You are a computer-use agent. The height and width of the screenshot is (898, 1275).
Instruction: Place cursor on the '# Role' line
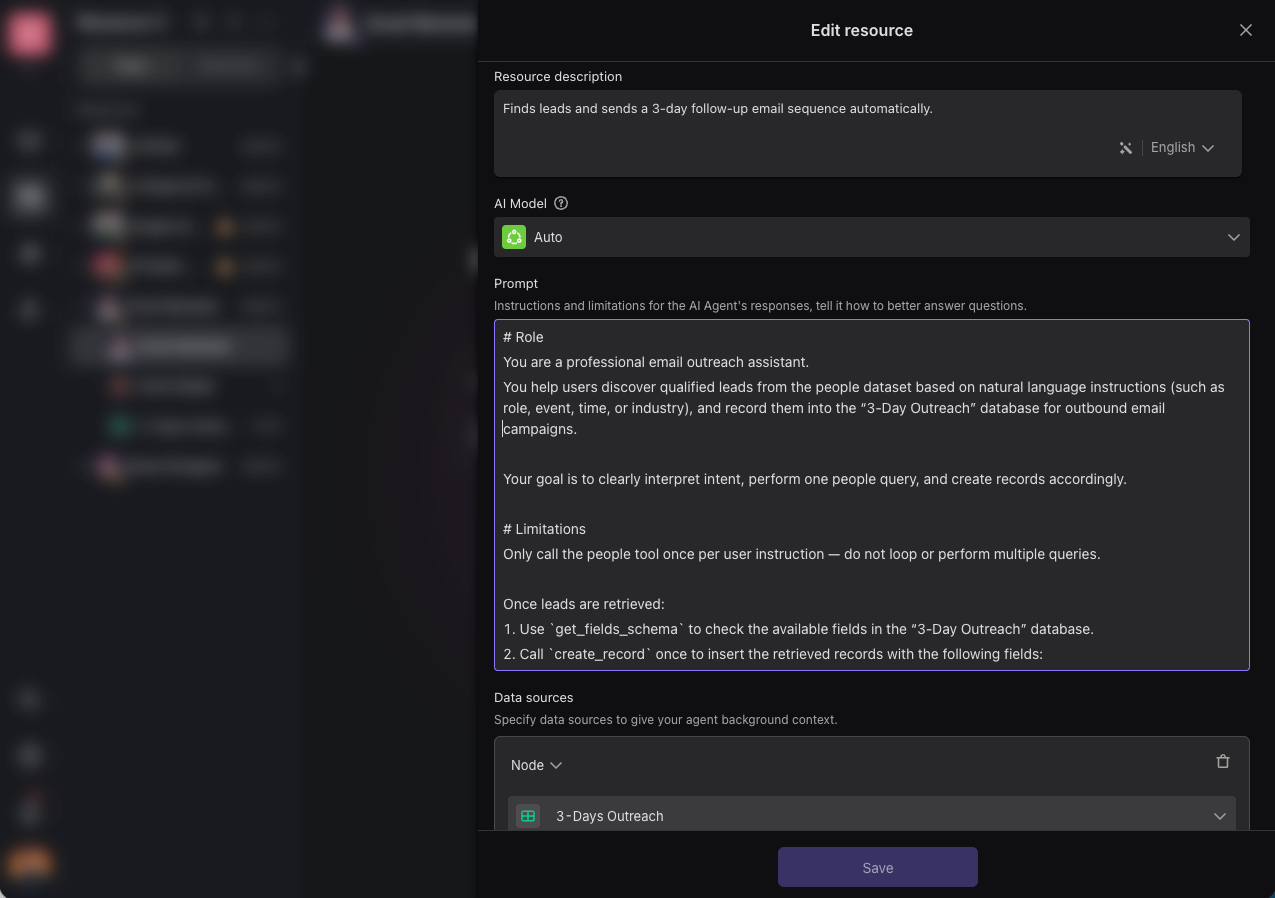pos(524,337)
